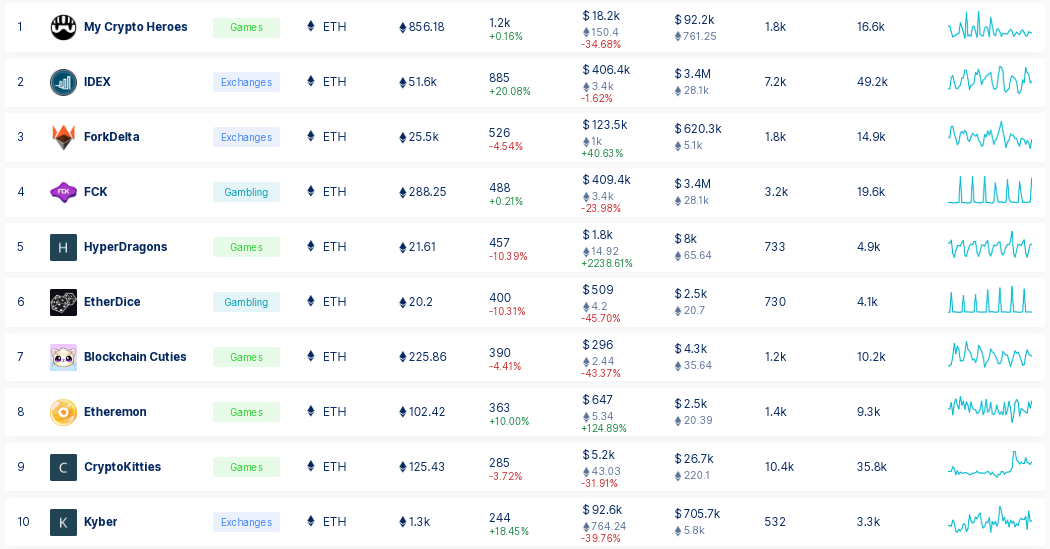Screen dimensions: 1050x549
Task: Select the Gambling tag on FCK row
Action: (x=246, y=192)
